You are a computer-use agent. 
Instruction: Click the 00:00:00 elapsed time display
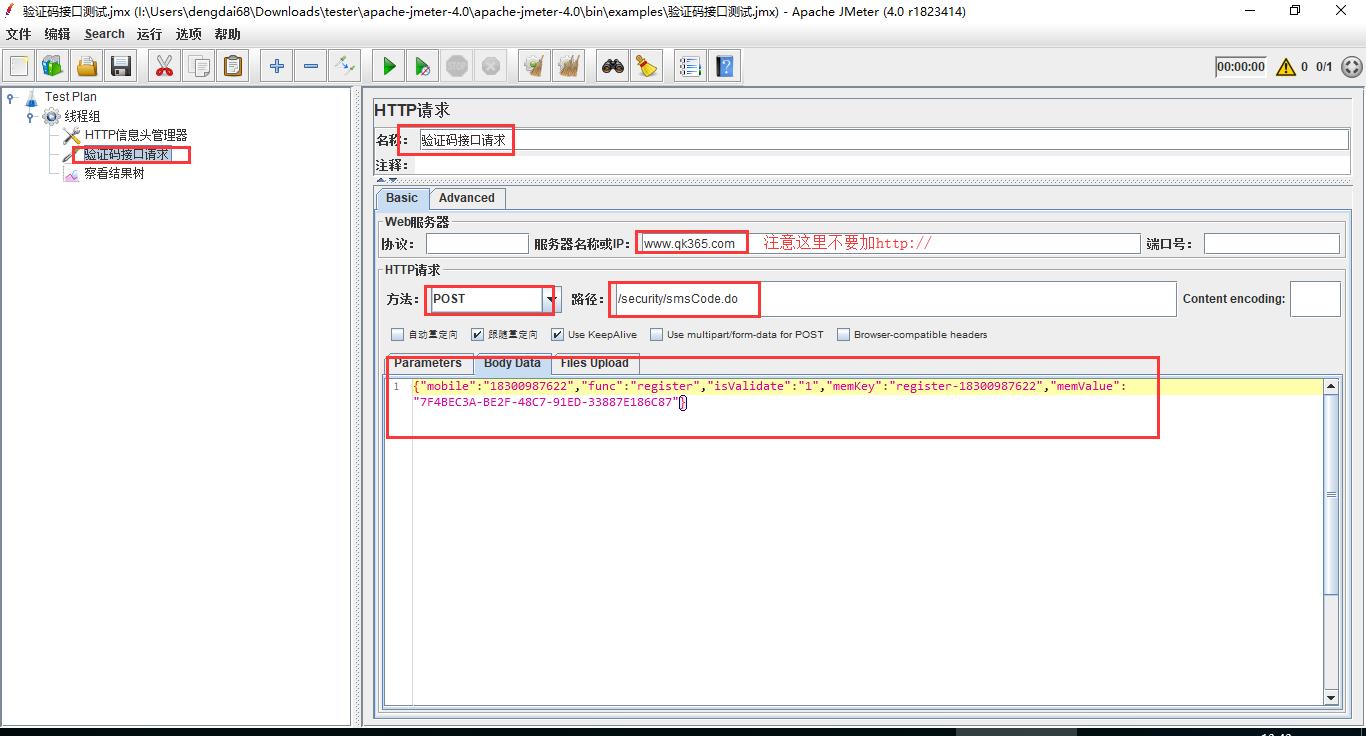[x=1241, y=67]
